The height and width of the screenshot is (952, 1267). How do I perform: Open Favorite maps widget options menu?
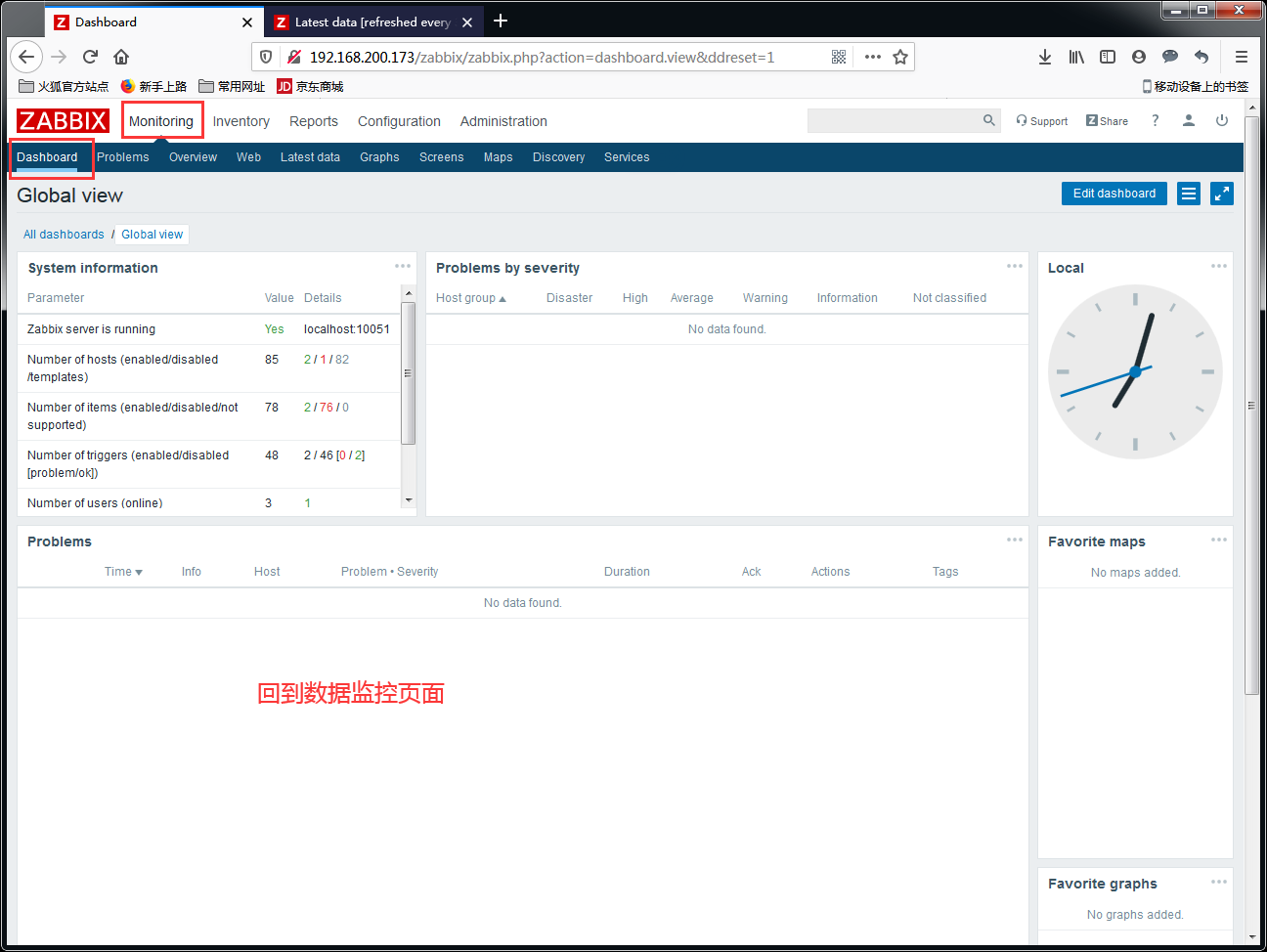1219,540
